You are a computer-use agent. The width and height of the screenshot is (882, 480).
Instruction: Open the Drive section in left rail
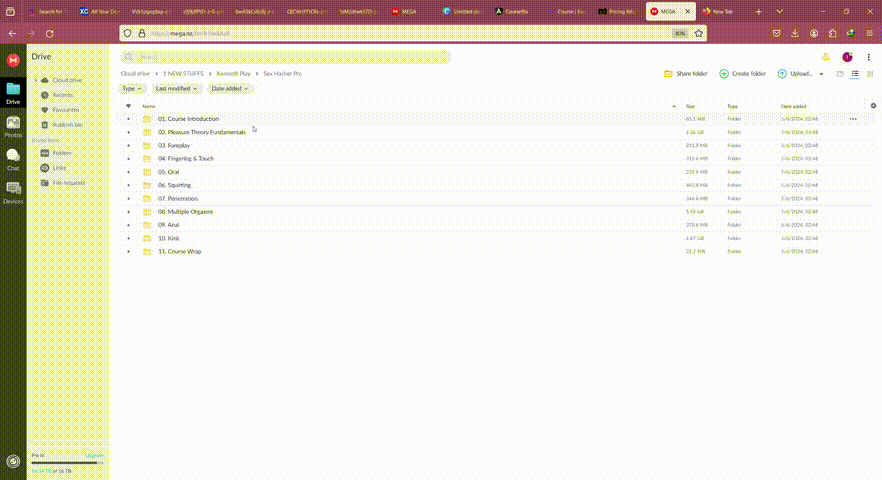[x=13, y=93]
